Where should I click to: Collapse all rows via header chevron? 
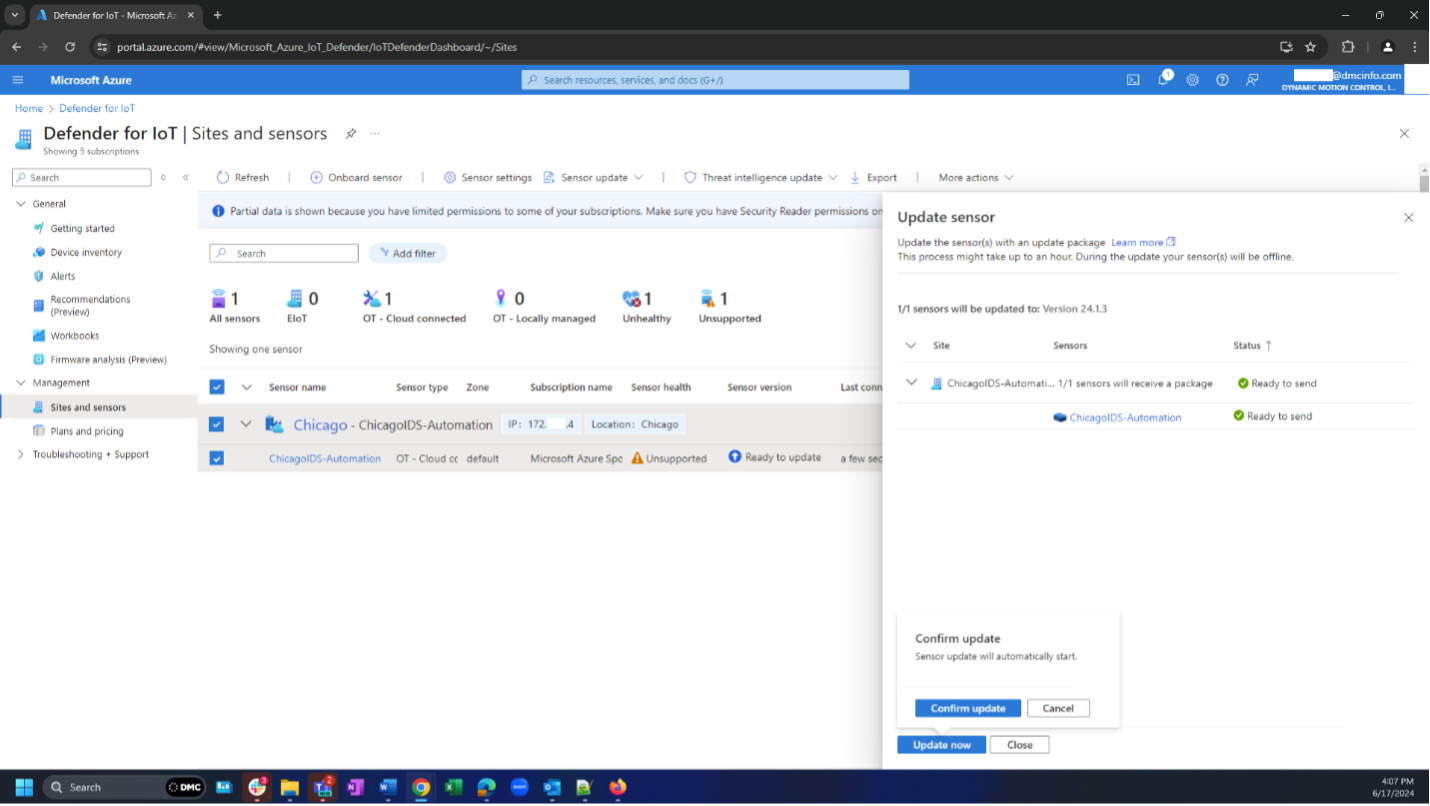coord(246,387)
